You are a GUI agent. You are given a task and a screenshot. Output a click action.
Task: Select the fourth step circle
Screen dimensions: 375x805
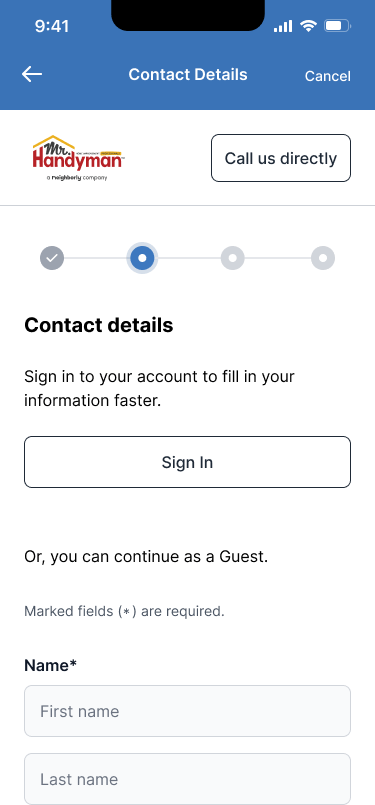click(323, 258)
